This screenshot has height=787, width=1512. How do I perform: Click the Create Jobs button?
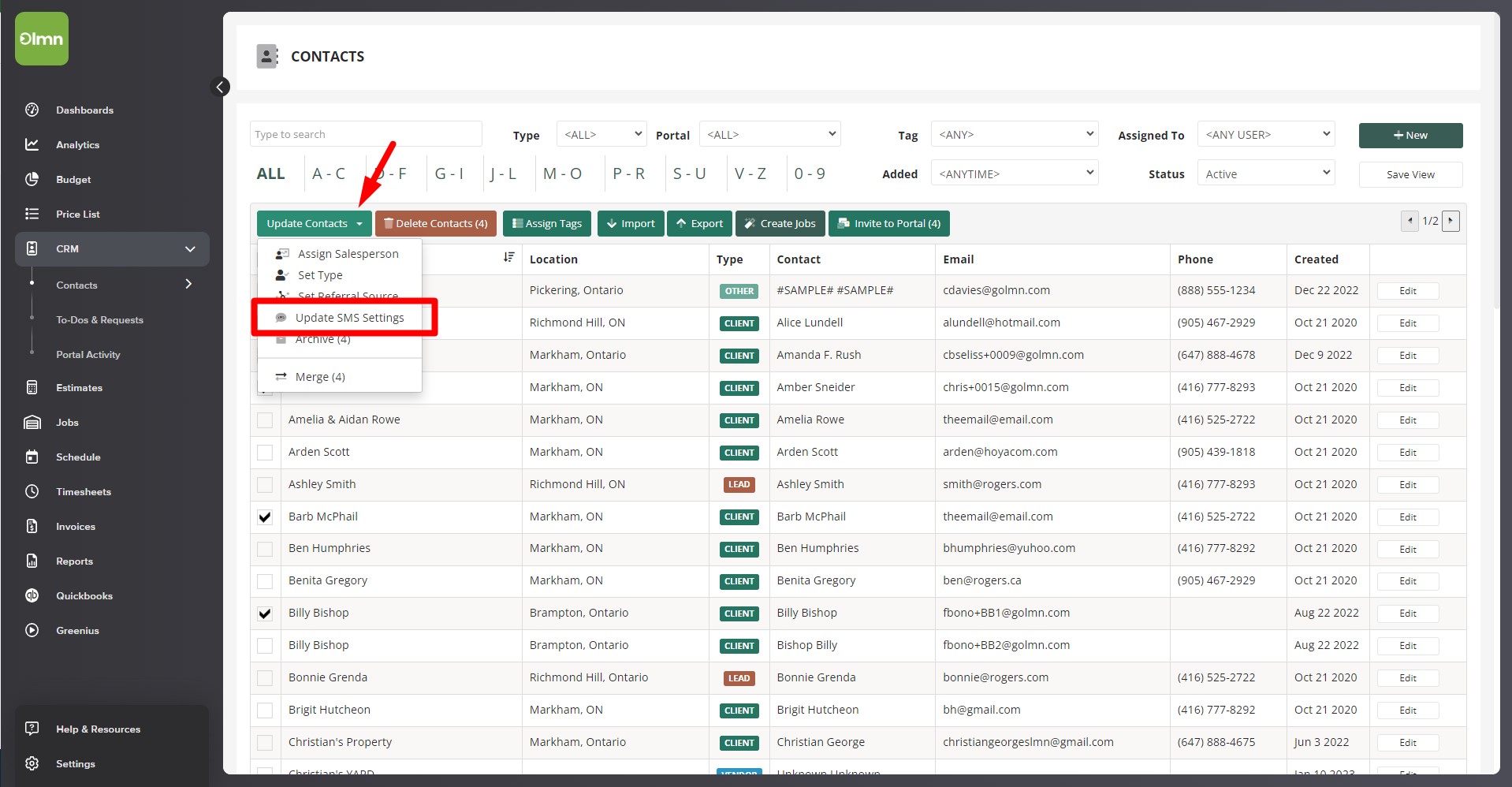tap(780, 223)
